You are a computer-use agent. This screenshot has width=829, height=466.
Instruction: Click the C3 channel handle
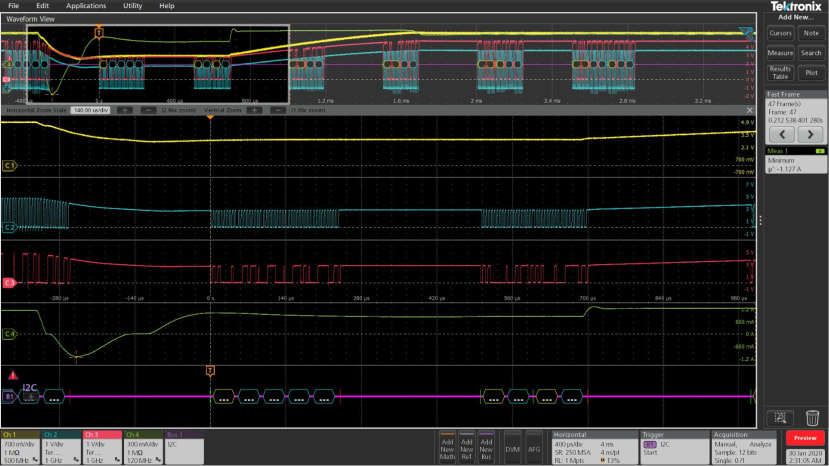click(x=9, y=283)
